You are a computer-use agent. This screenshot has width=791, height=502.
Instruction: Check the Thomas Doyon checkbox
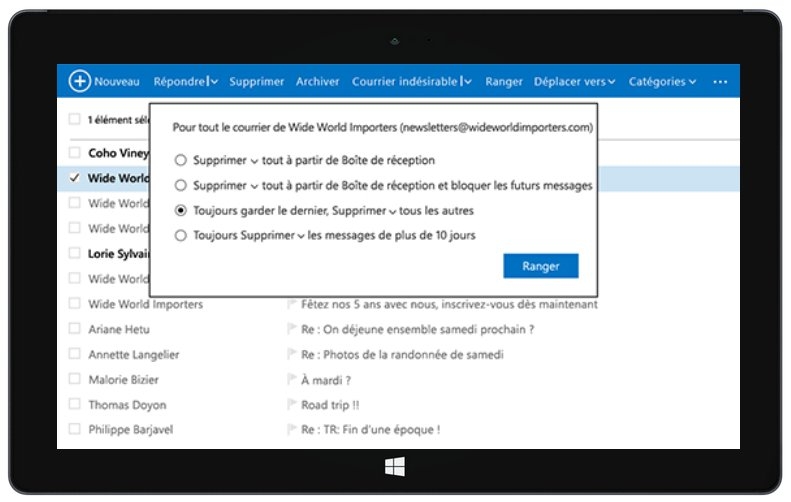tap(75, 404)
